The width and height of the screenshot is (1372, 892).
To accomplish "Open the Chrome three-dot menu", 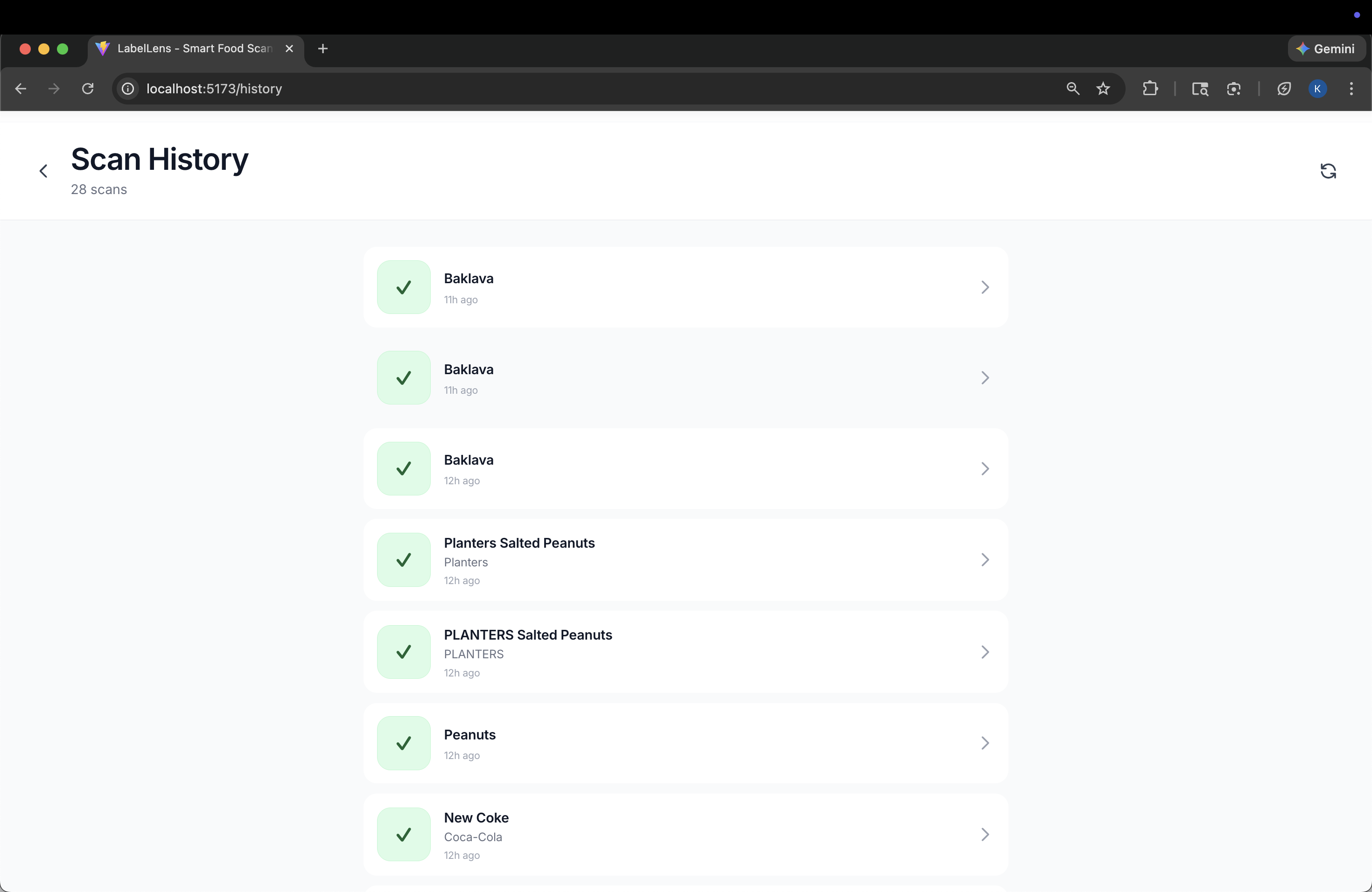I will [1351, 89].
